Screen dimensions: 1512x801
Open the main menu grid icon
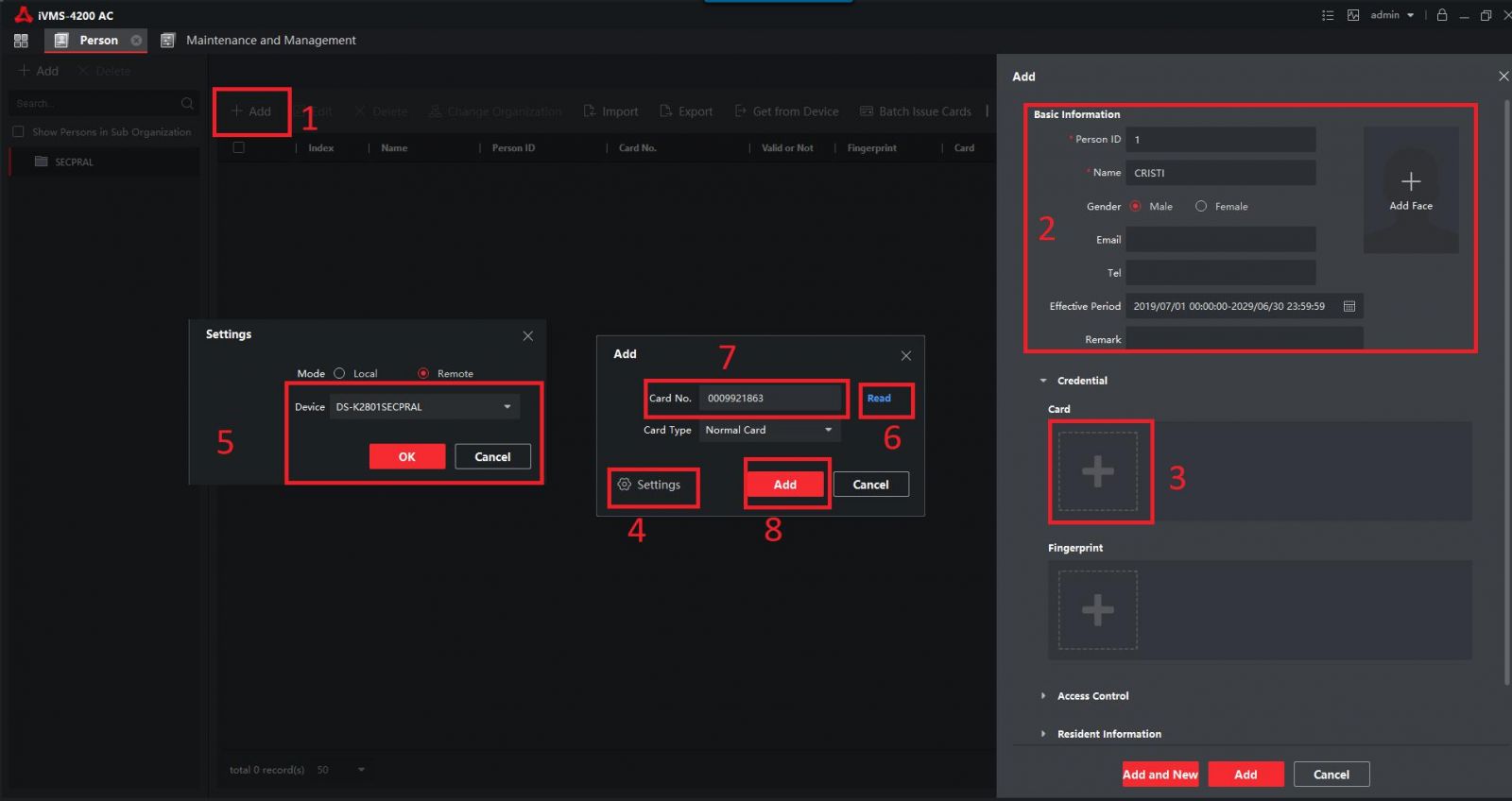click(x=21, y=41)
